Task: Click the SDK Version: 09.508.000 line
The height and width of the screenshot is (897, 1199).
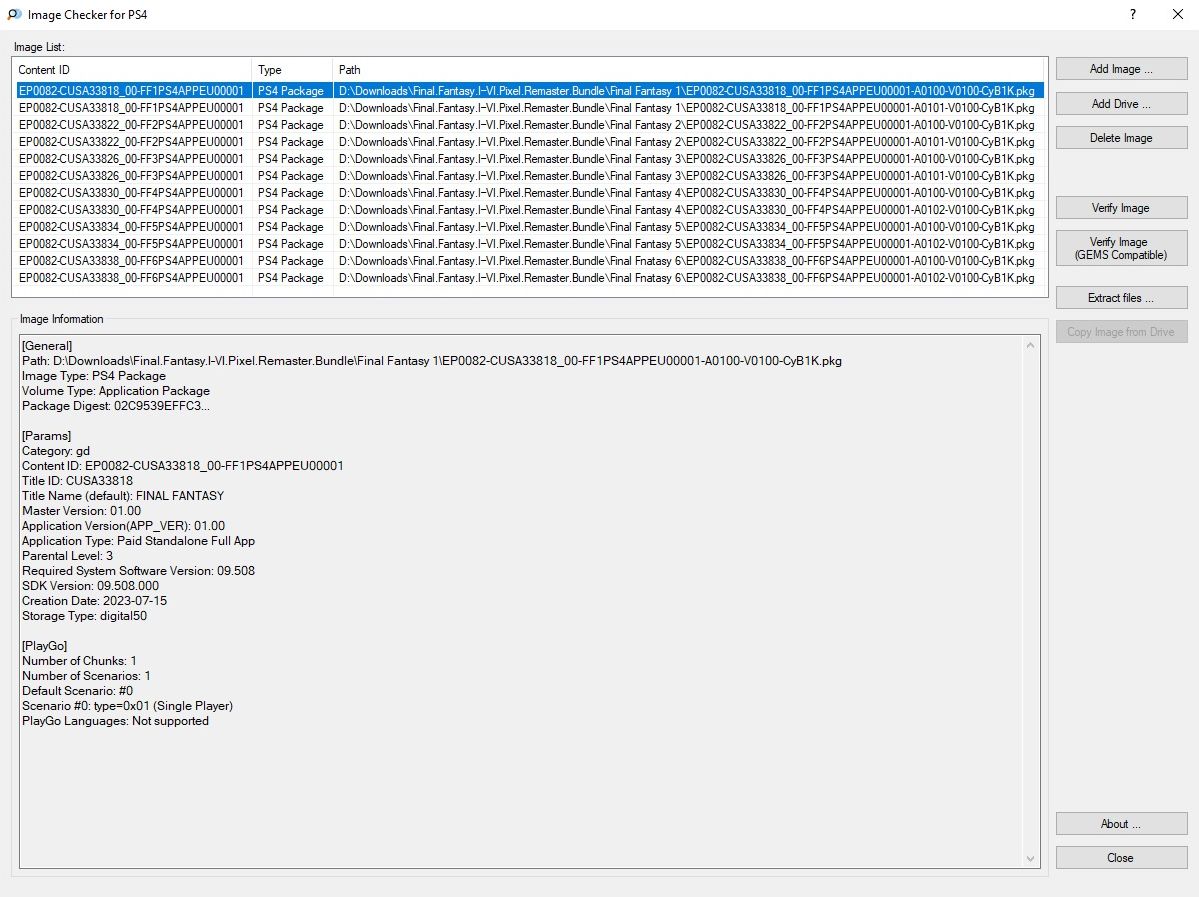Action: 90,586
